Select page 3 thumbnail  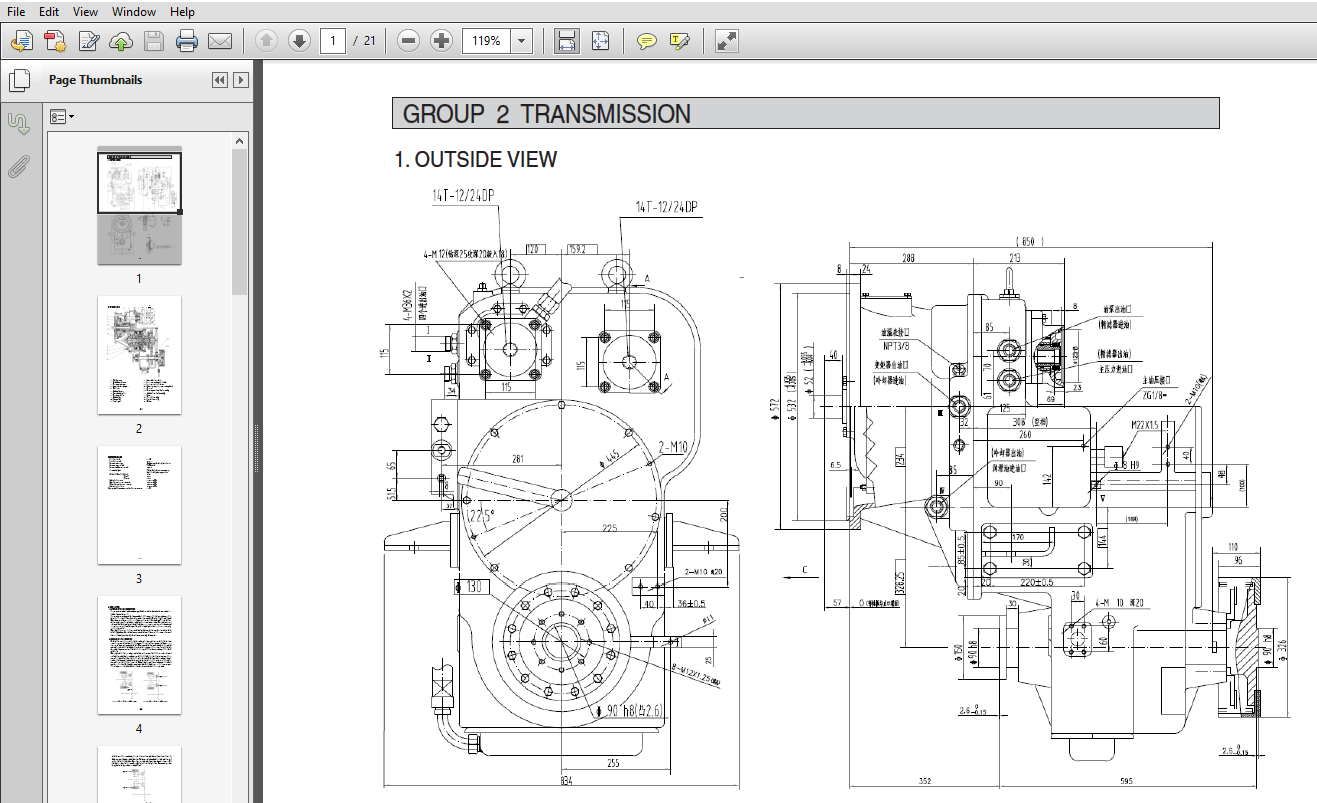pyautogui.click(x=139, y=505)
